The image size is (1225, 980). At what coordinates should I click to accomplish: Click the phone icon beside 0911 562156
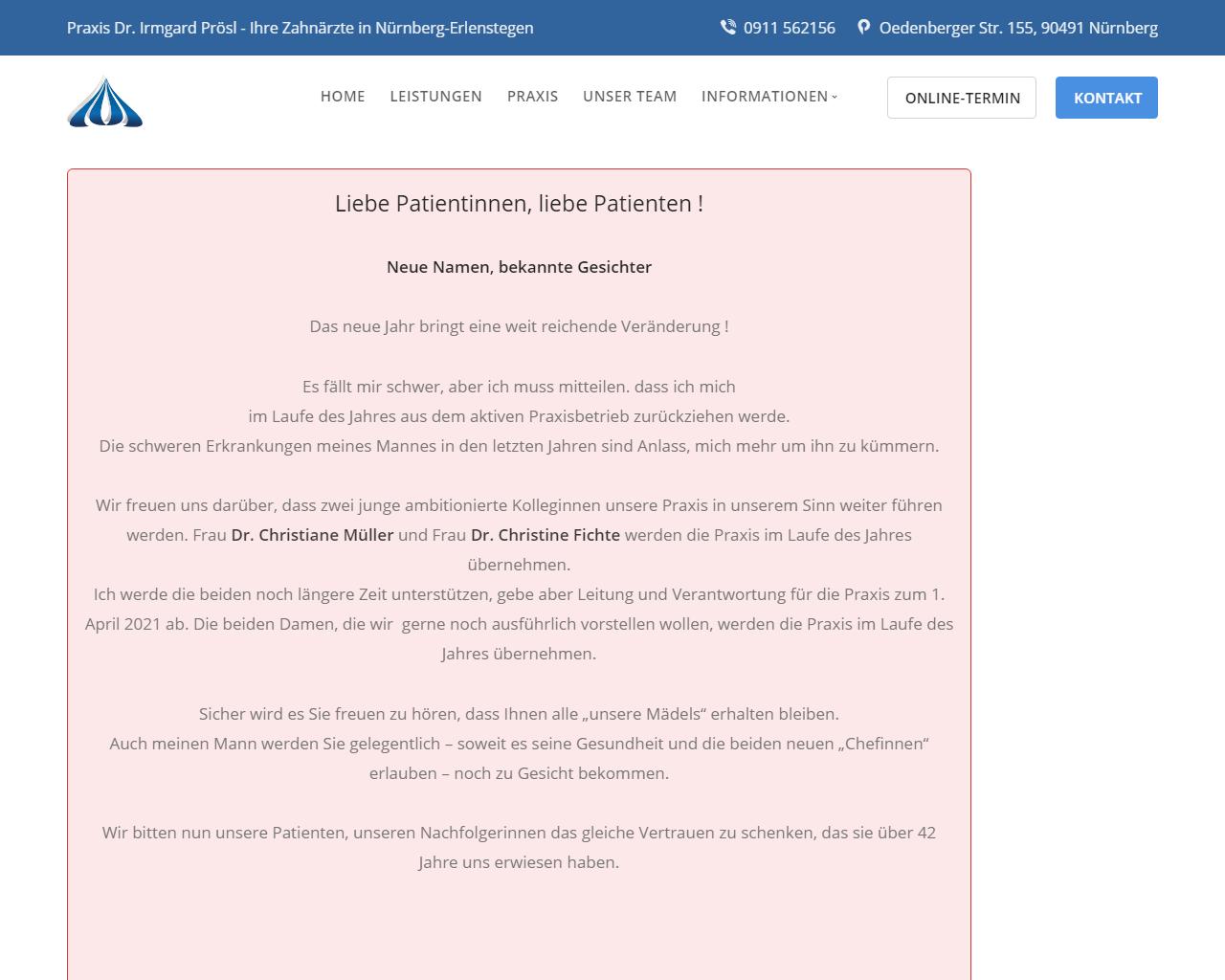(728, 28)
